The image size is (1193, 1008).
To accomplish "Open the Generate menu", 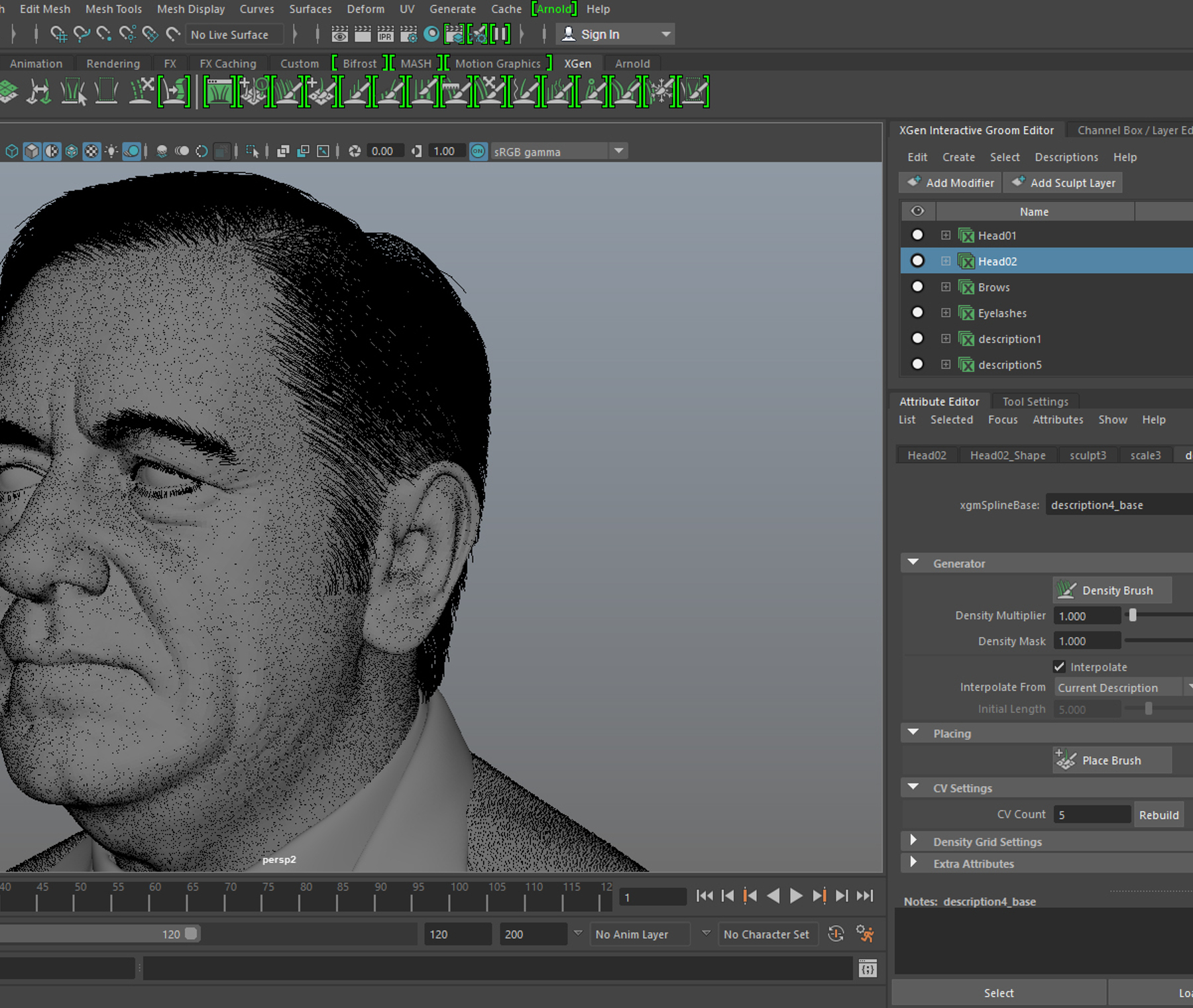I will tap(453, 9).
